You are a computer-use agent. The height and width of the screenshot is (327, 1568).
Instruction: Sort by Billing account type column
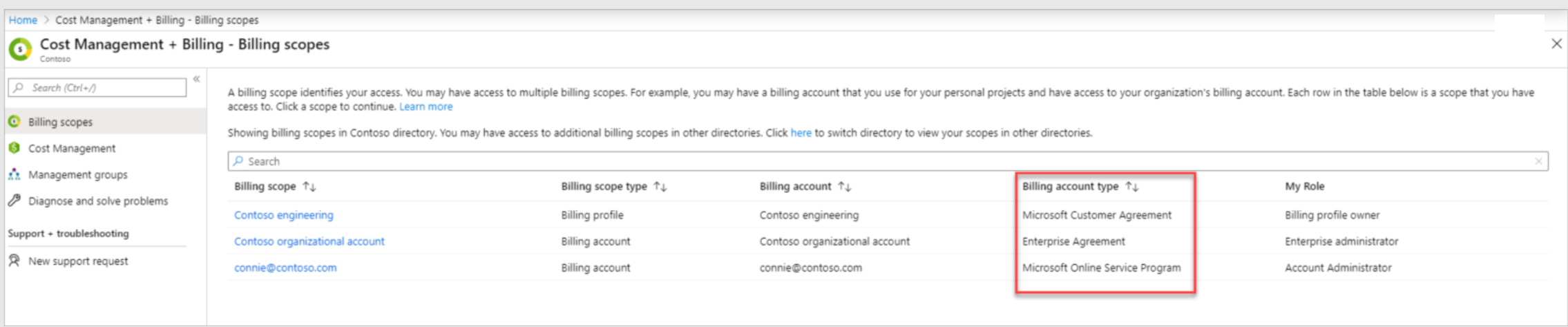[x=1131, y=187]
